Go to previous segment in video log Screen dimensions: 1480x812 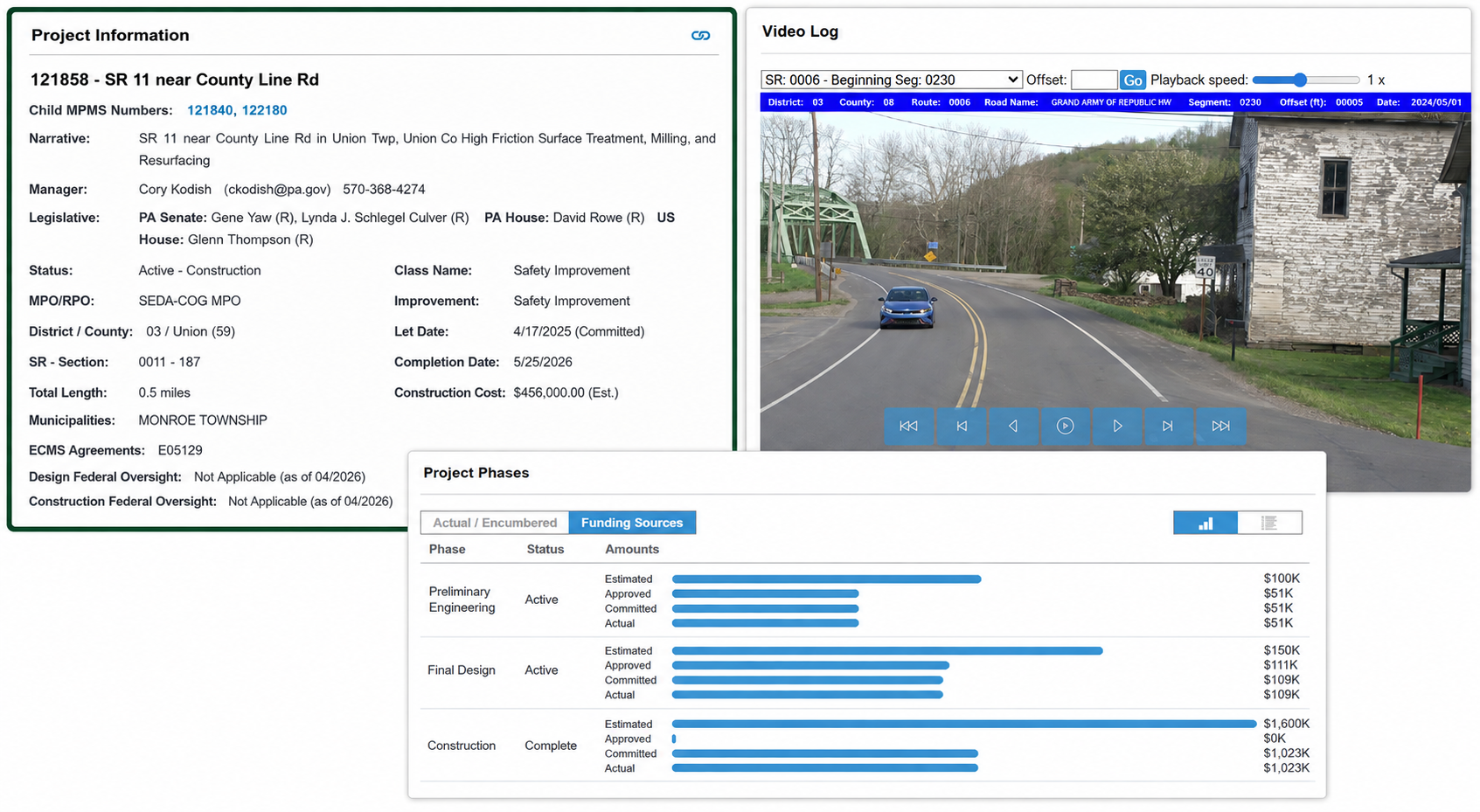pos(962,426)
